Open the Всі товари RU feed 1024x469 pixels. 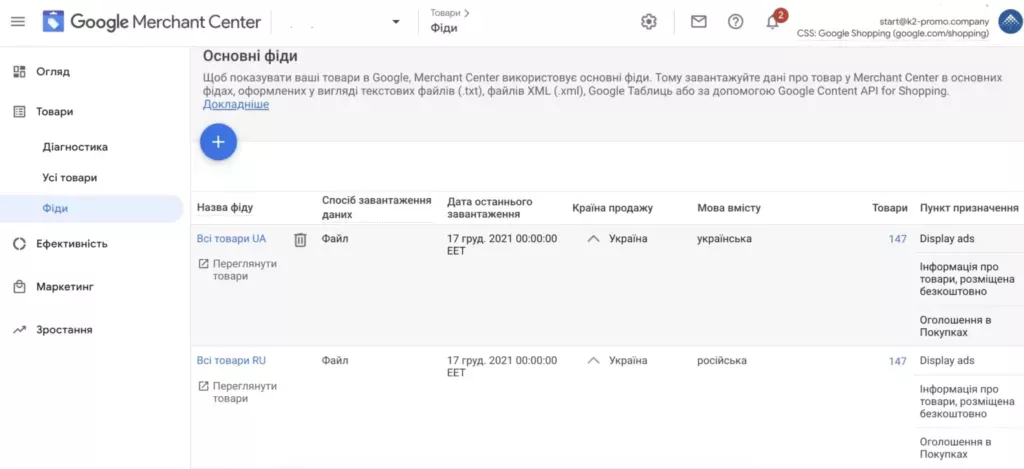[231, 361]
